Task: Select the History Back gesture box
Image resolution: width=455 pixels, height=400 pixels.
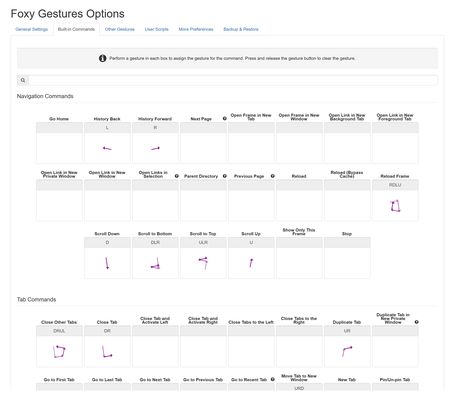Action: [x=107, y=143]
